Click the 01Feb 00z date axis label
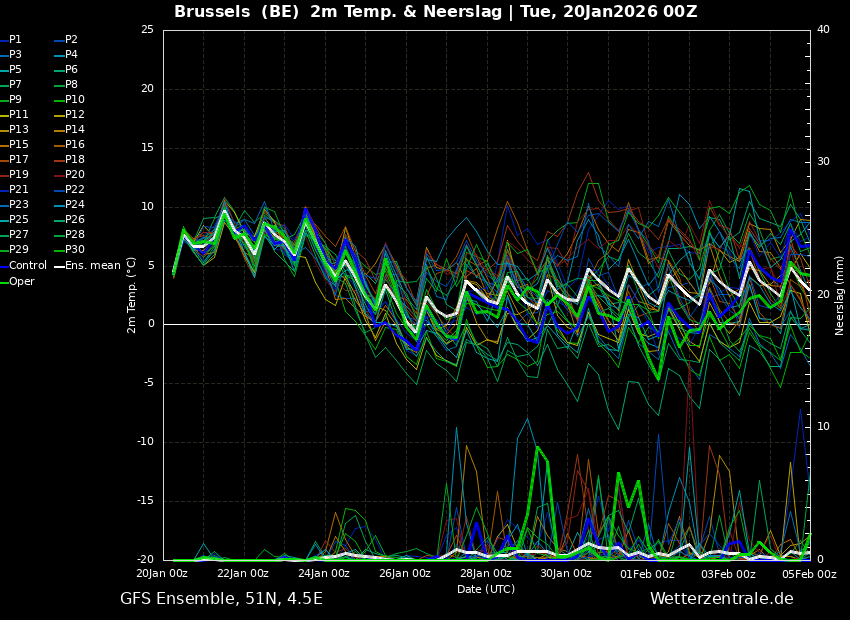Screen dimensions: 850x620 coord(648,573)
